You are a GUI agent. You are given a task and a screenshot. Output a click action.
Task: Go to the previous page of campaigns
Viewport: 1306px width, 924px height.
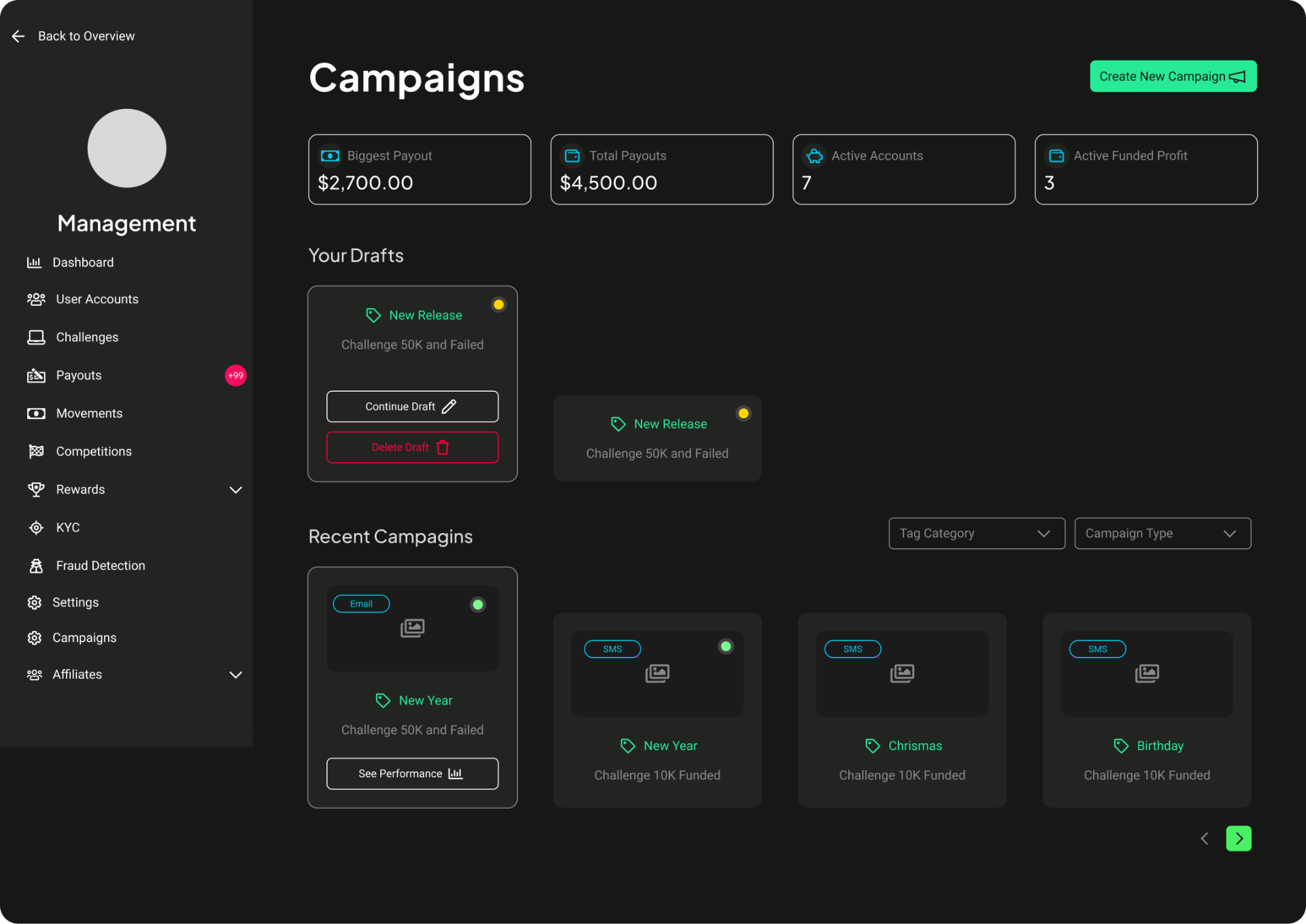1205,838
